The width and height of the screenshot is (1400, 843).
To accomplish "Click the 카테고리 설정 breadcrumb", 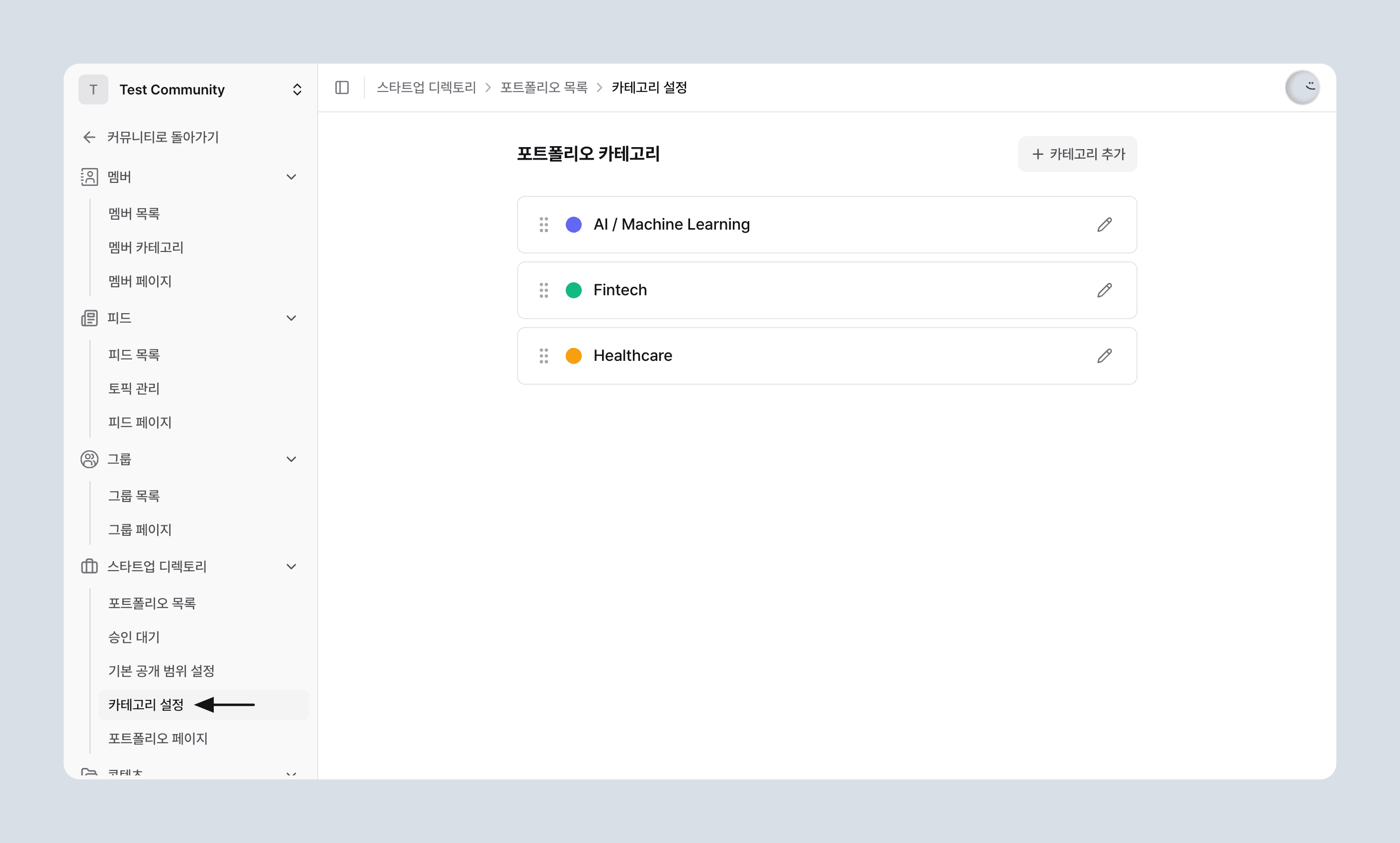I will pyautogui.click(x=649, y=87).
